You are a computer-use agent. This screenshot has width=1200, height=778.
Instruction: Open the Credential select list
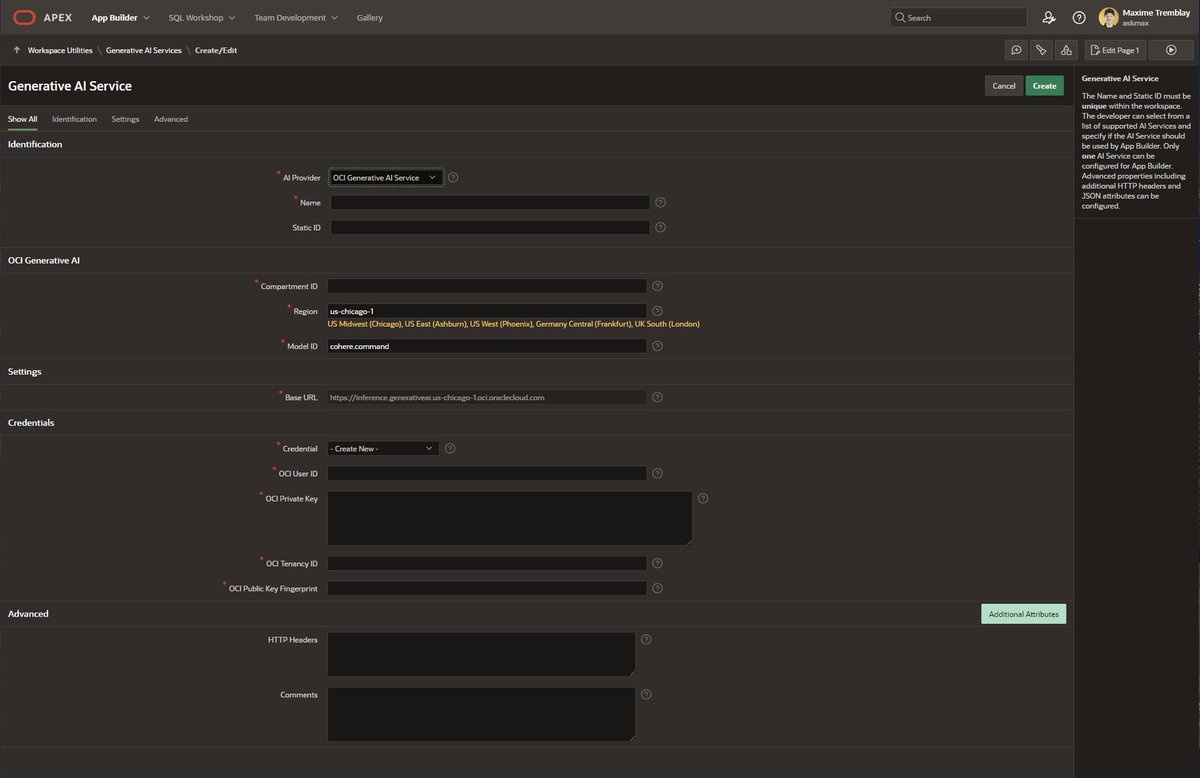[383, 448]
